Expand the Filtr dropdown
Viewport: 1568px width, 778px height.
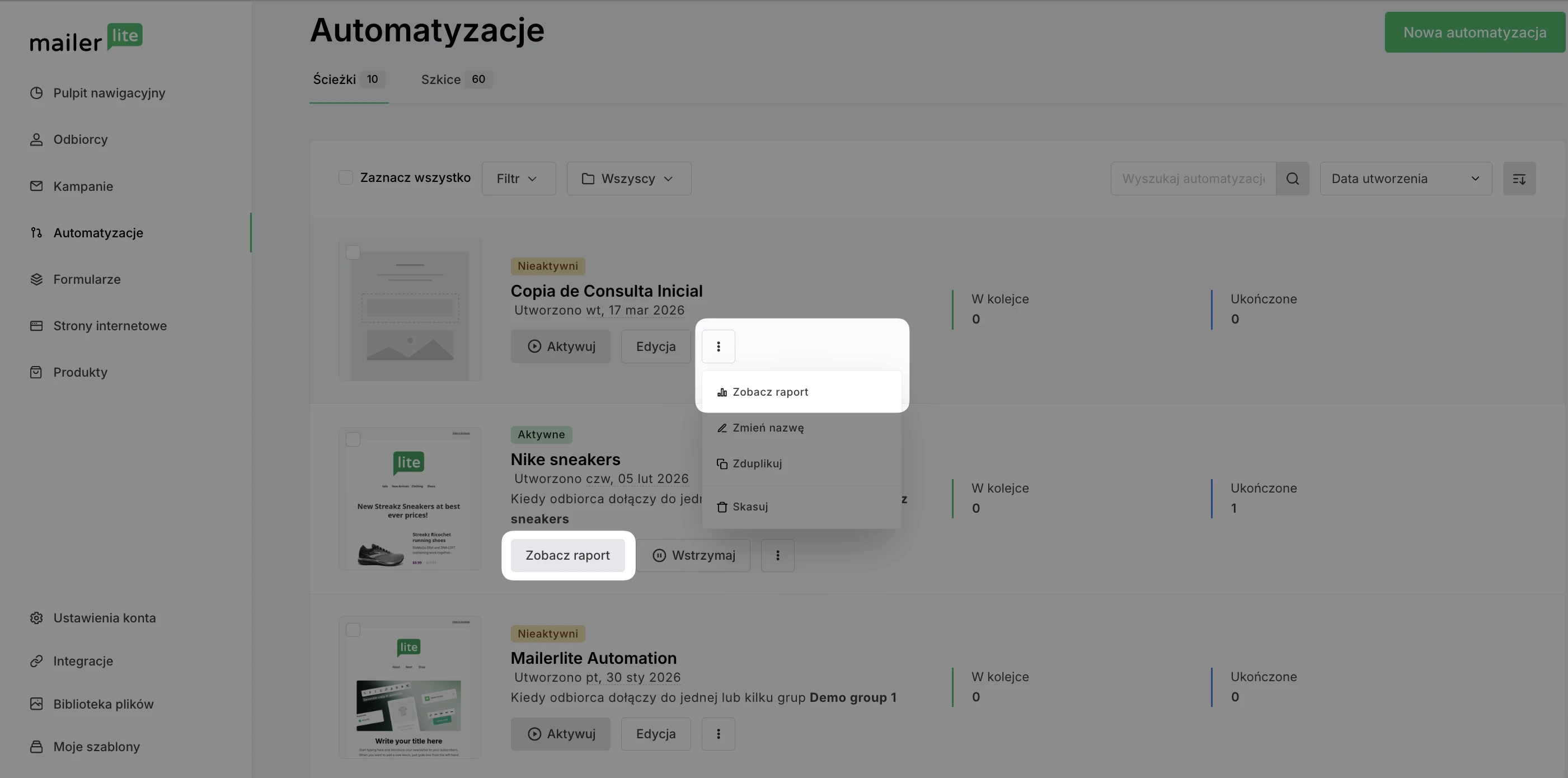point(518,179)
